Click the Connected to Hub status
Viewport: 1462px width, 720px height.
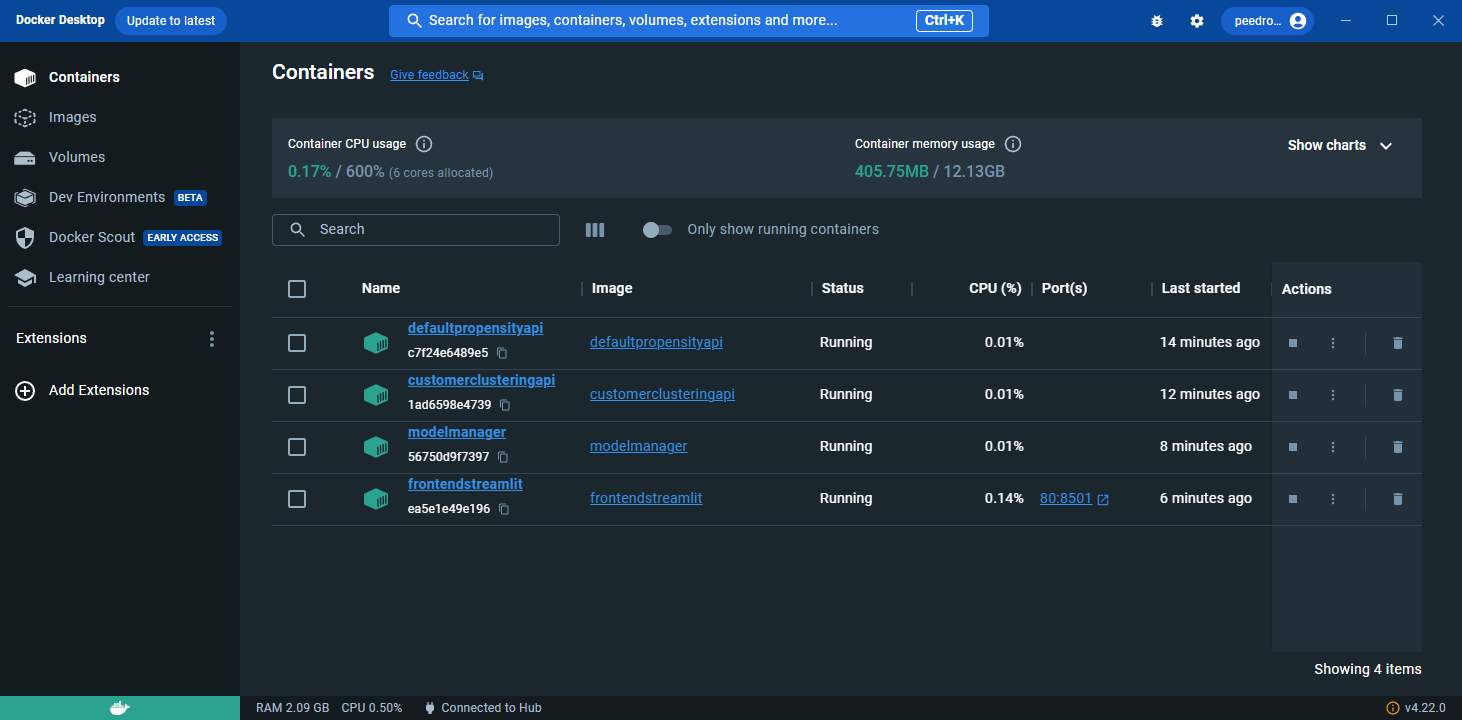482,708
